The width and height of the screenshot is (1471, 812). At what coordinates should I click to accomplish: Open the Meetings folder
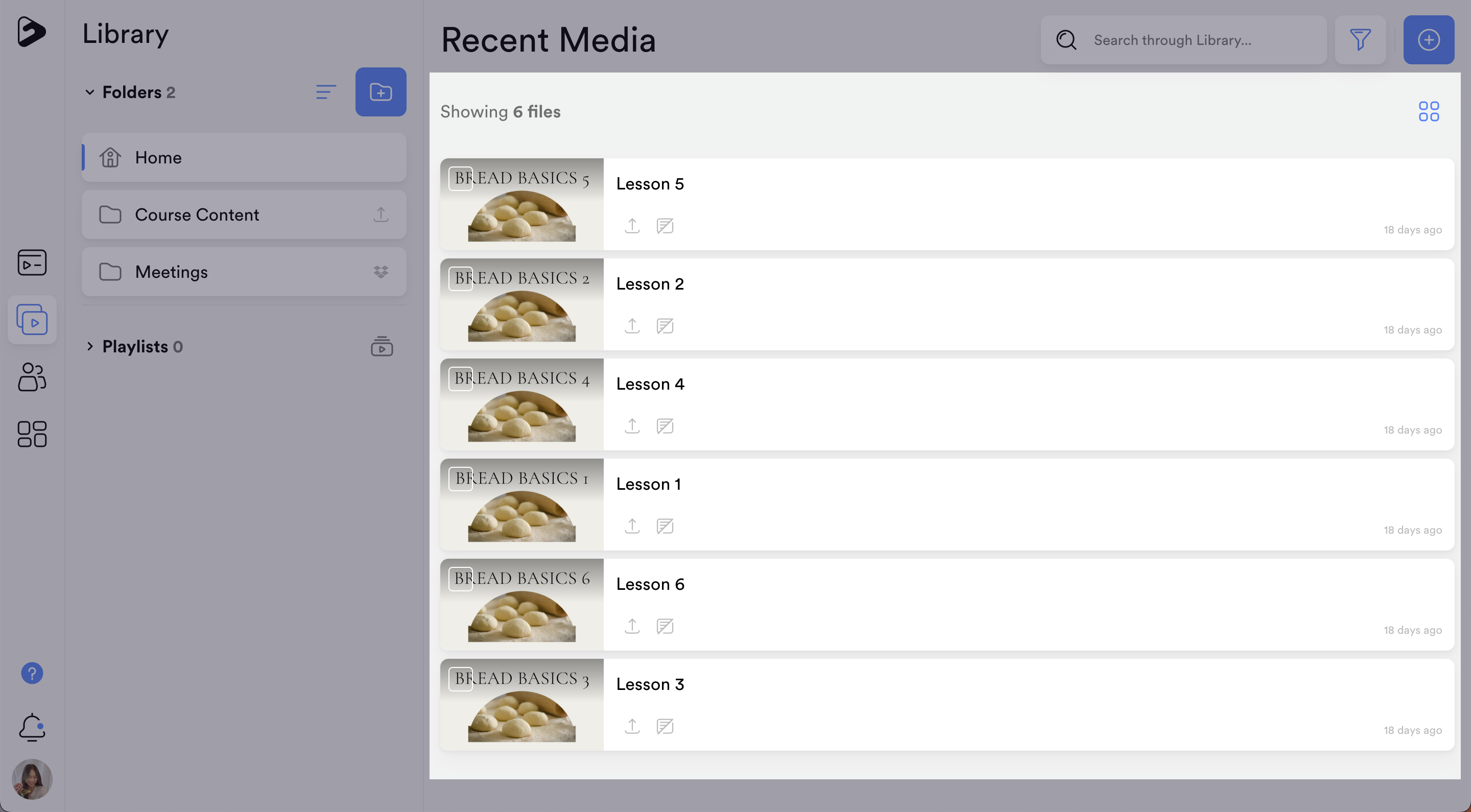point(171,272)
